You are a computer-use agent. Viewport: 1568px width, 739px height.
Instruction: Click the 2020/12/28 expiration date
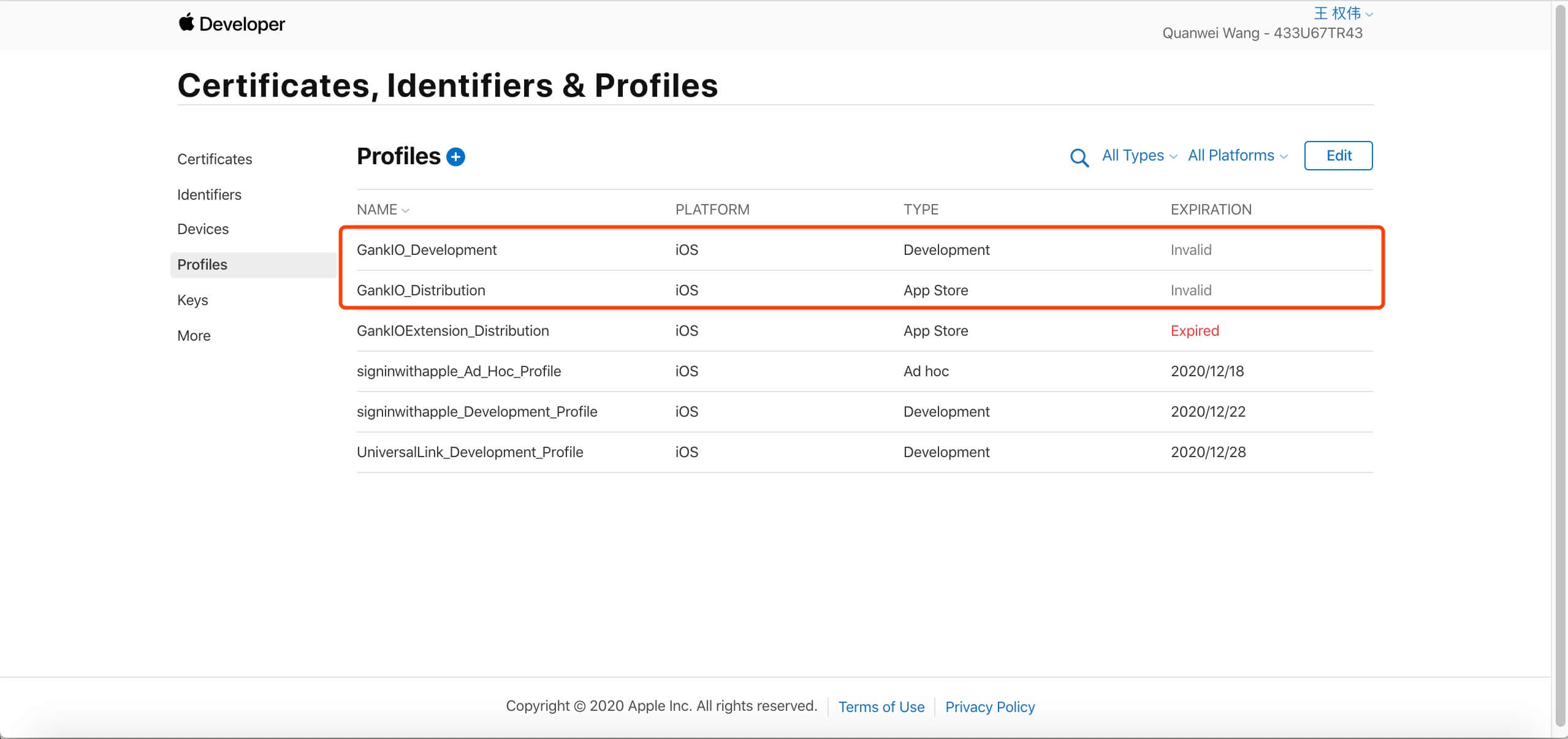[1208, 452]
